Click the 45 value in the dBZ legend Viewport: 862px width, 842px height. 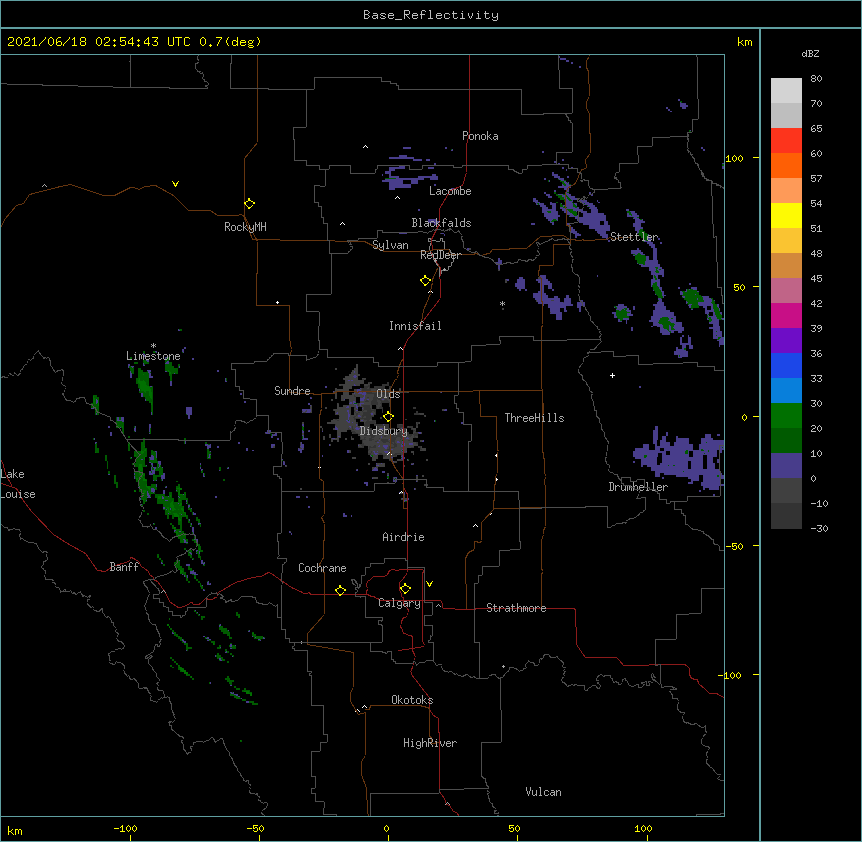[816, 278]
